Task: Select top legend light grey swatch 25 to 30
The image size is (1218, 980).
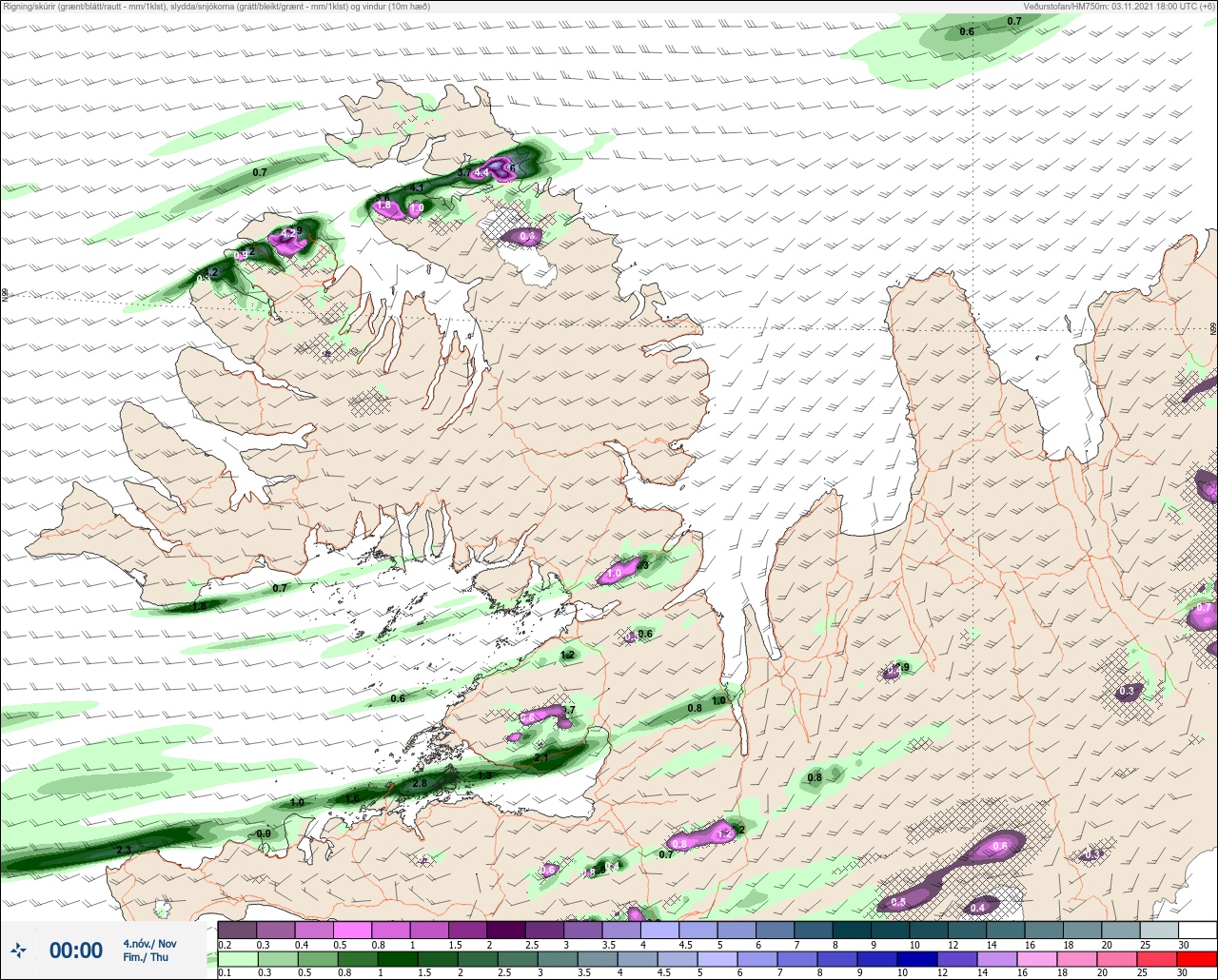Action: (x=1159, y=930)
